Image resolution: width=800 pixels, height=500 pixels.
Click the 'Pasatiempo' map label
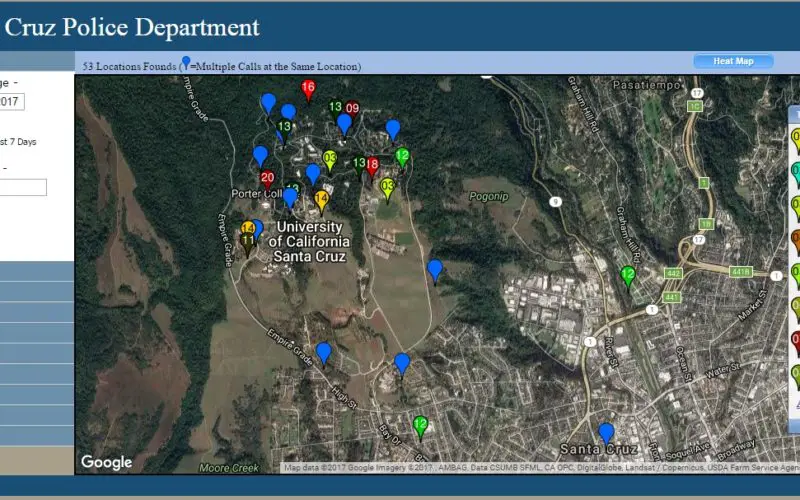click(646, 85)
